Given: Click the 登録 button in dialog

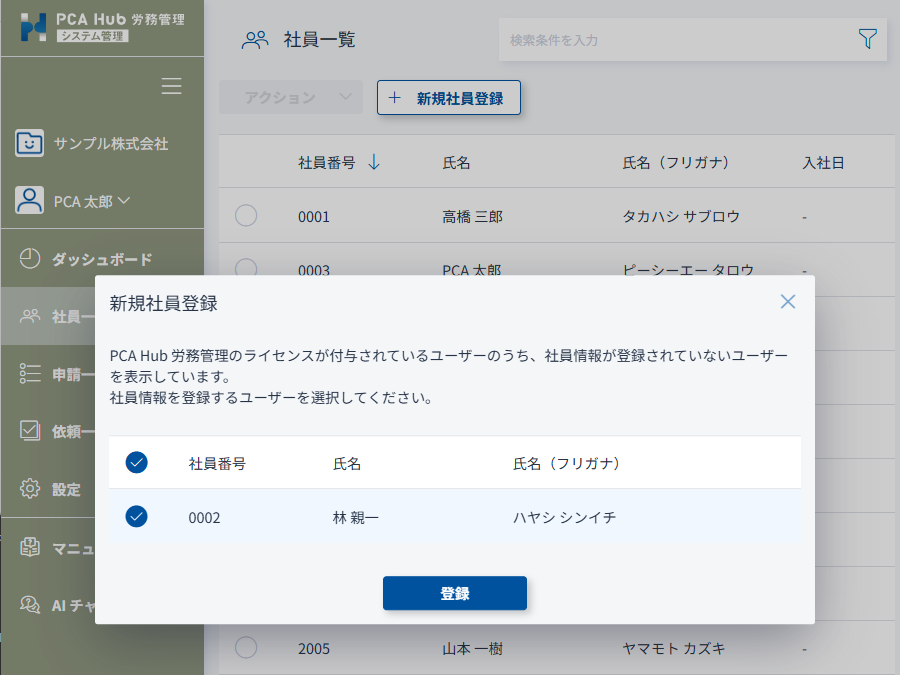Looking at the screenshot, I should 454,593.
